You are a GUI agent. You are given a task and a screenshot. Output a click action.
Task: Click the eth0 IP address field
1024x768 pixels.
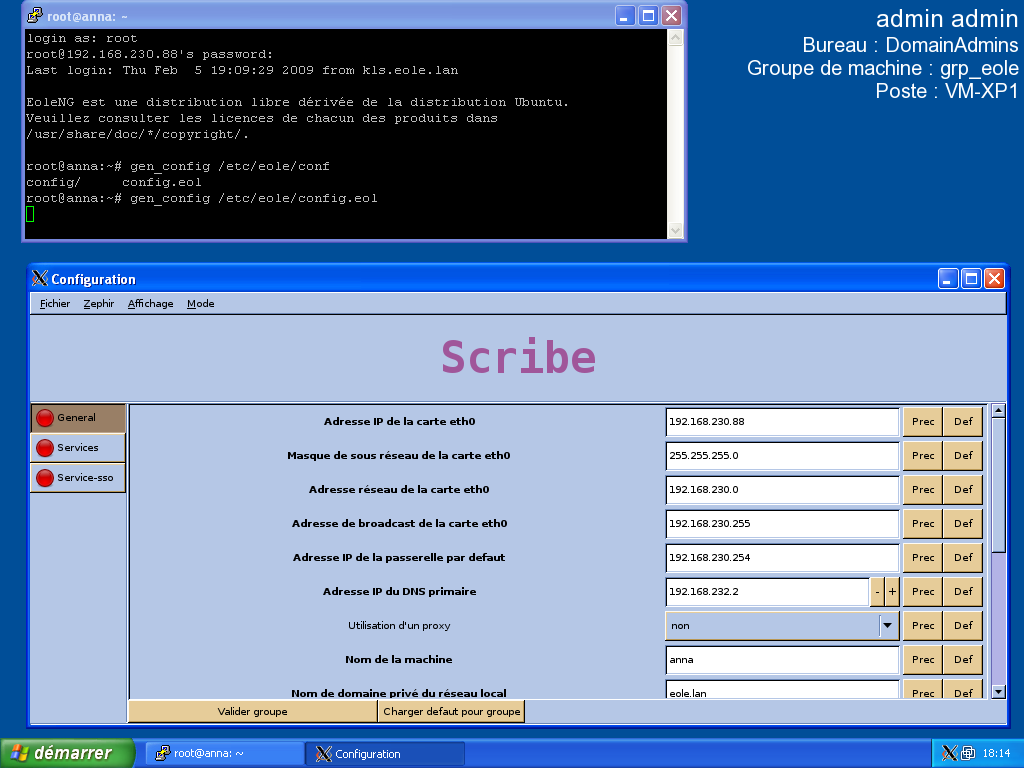point(782,422)
